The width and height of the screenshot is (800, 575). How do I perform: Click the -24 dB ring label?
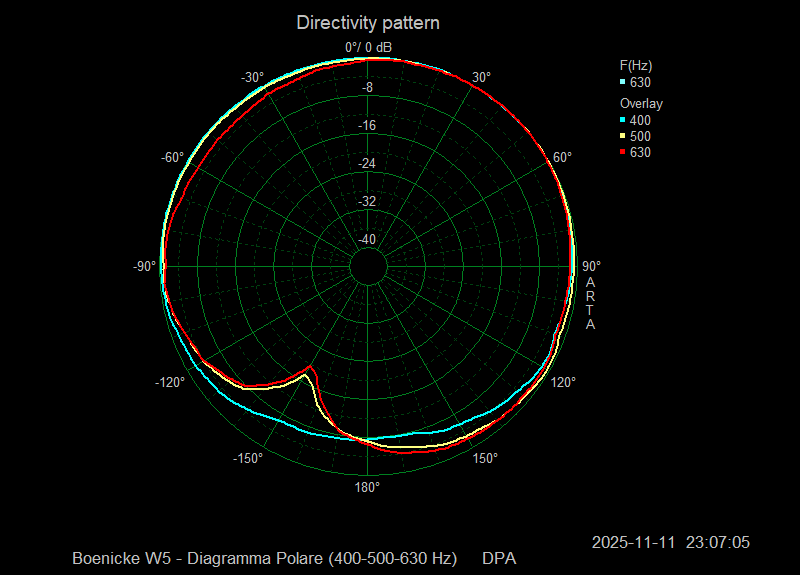tap(367, 163)
